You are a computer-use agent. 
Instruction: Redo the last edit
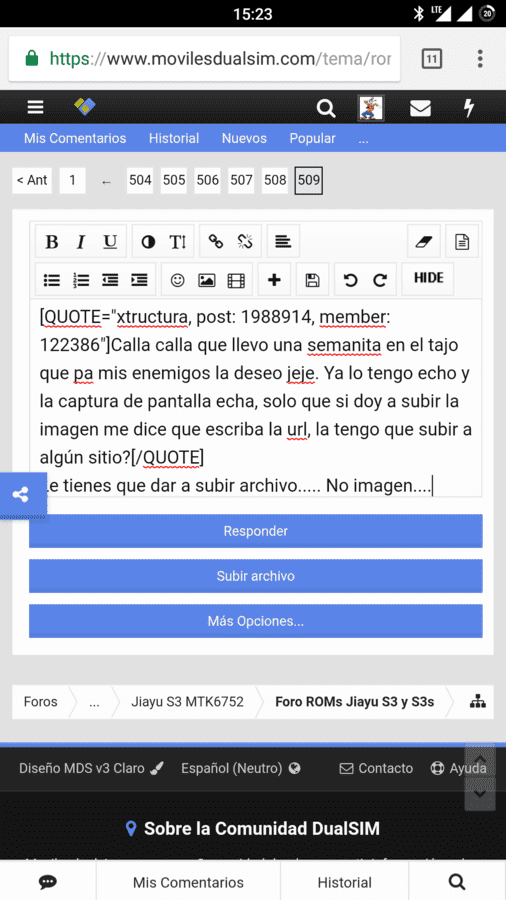point(380,280)
